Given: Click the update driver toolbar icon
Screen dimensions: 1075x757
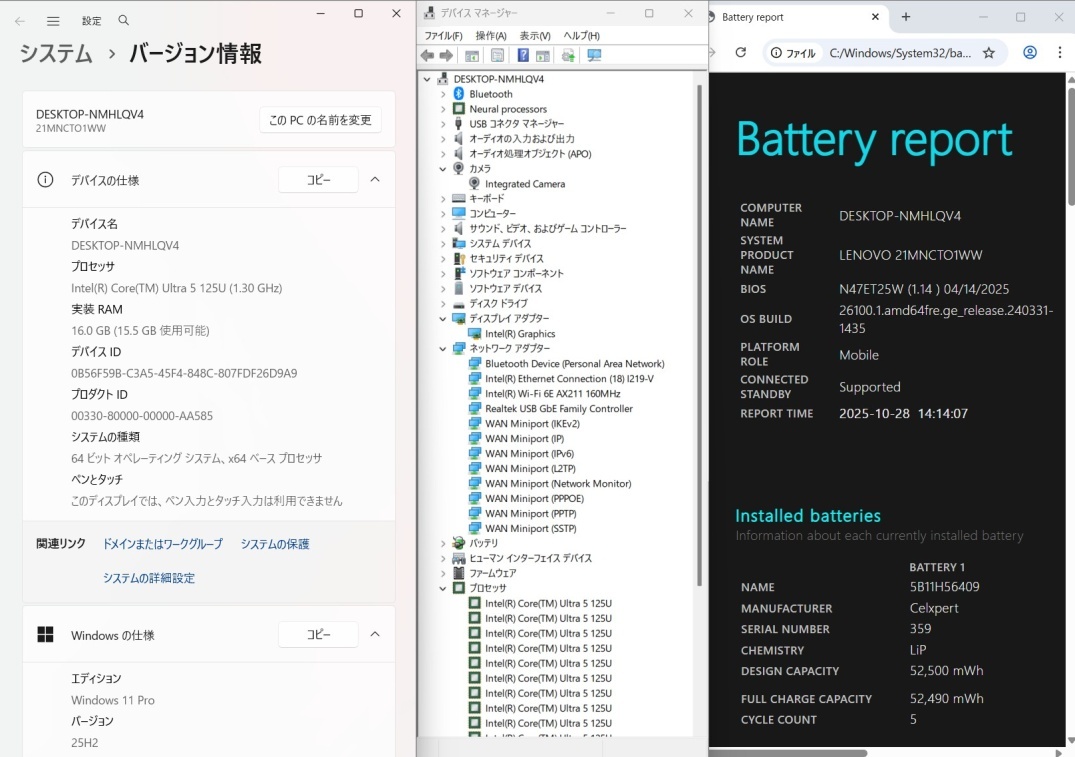Looking at the screenshot, I should pyautogui.click(x=568, y=56).
